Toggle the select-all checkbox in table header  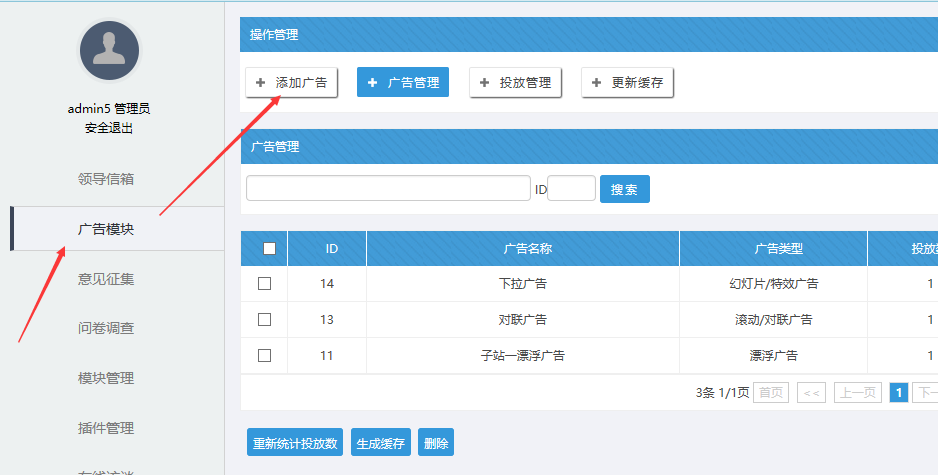(x=269, y=249)
